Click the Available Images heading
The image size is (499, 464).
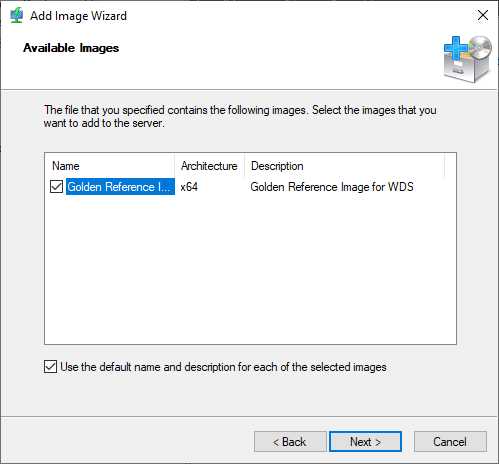(71, 48)
